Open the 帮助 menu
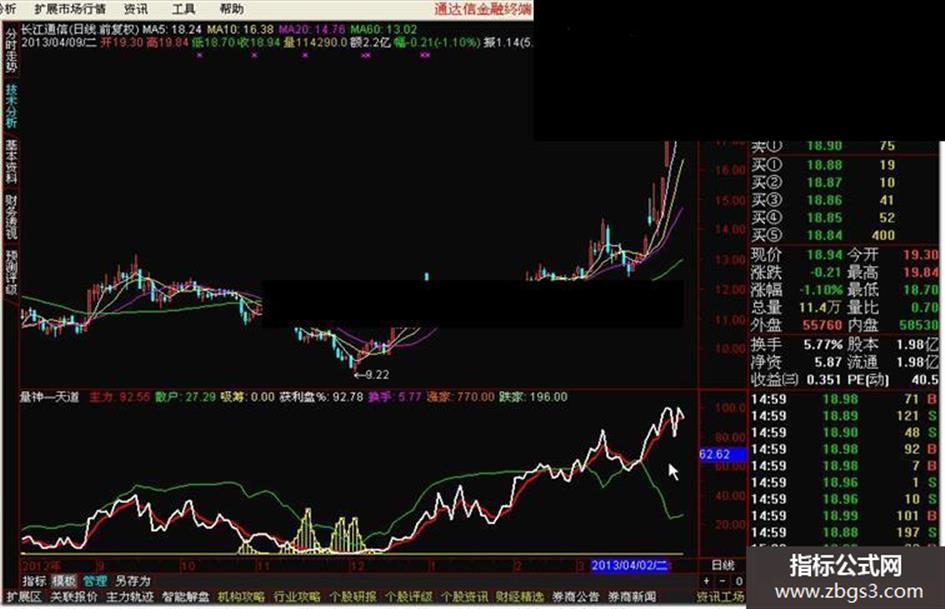Screen dimensions: 945x609 231,9
